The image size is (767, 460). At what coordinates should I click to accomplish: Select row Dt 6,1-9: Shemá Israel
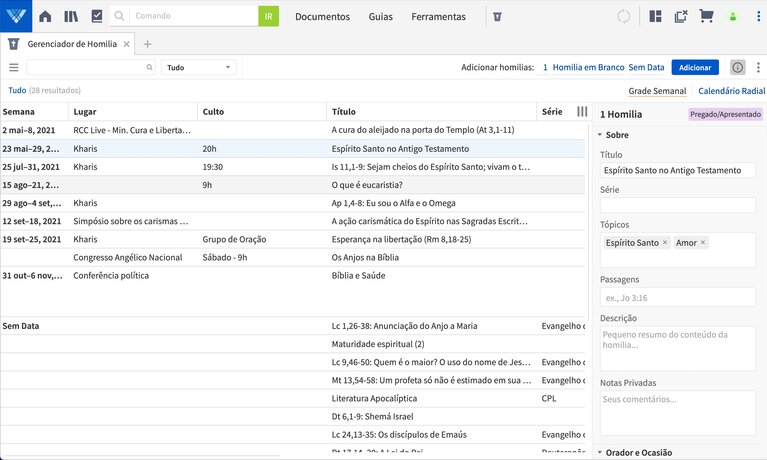point(293,416)
